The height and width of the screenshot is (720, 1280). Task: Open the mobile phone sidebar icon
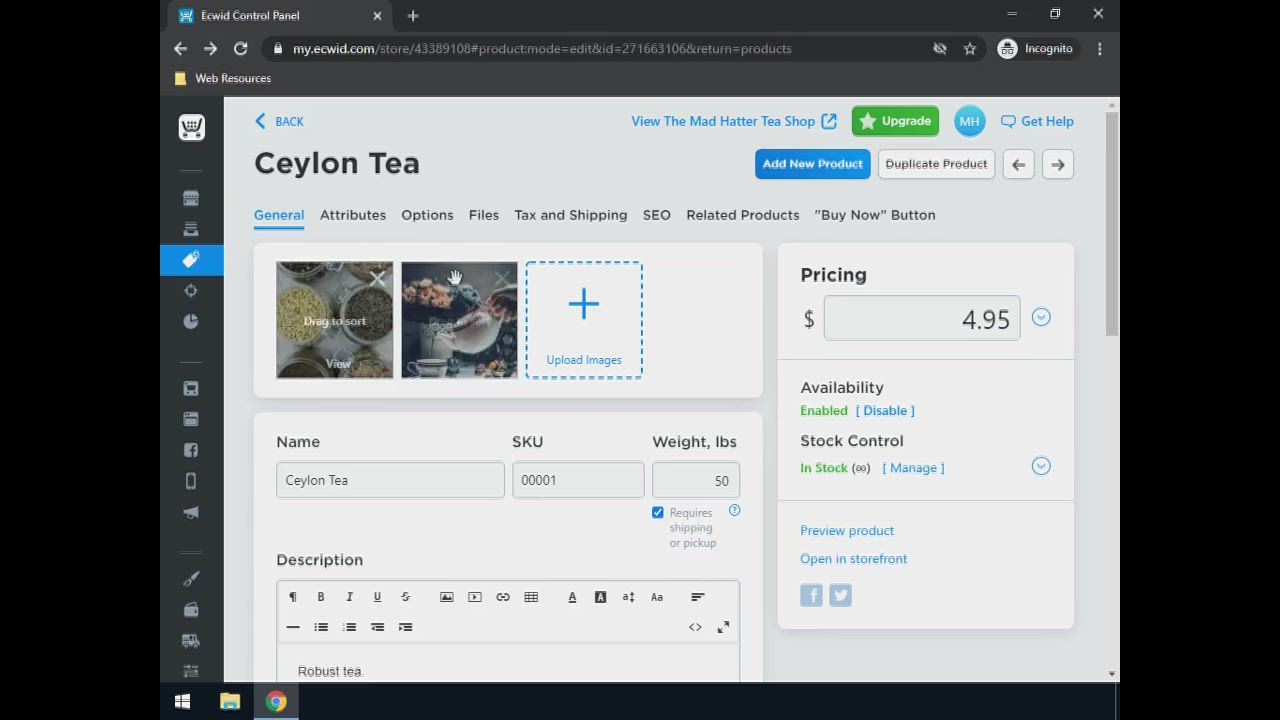point(191,481)
